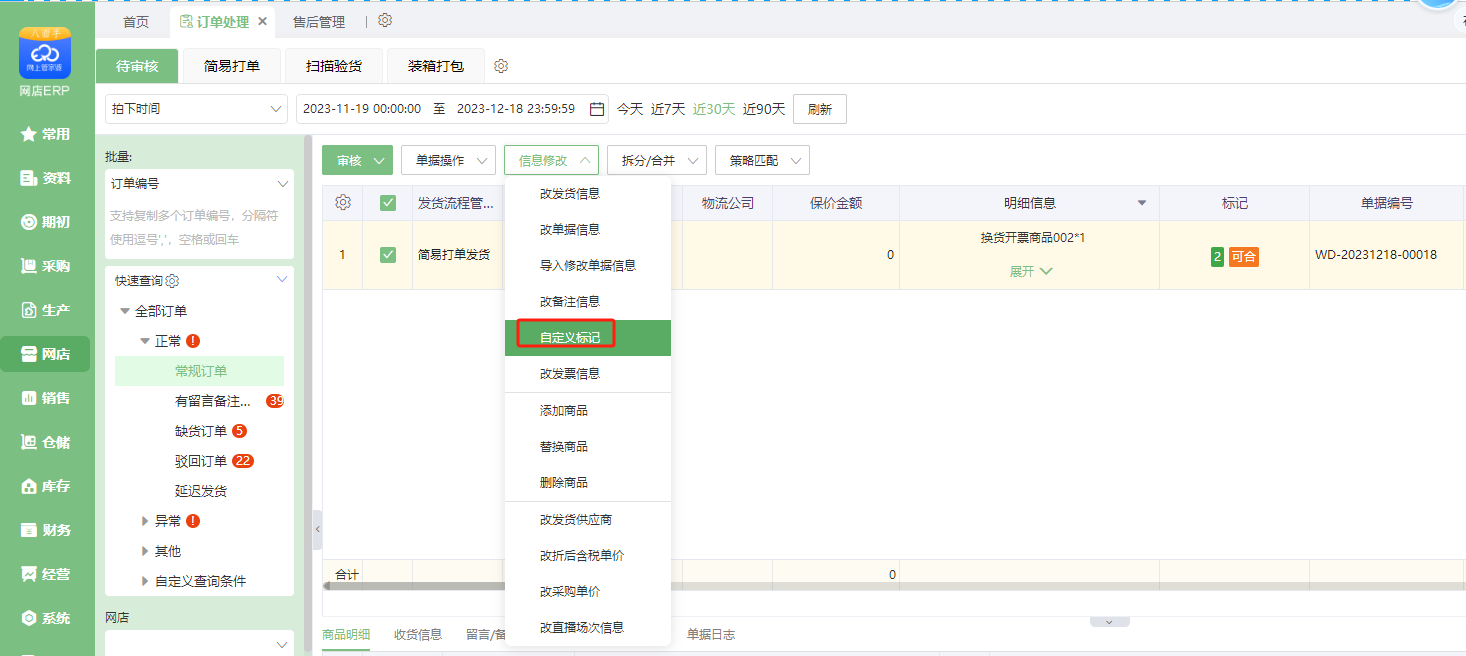Uncheck the row 1 order checkbox
Screen dimensions: 1466x656
[x=388, y=255]
